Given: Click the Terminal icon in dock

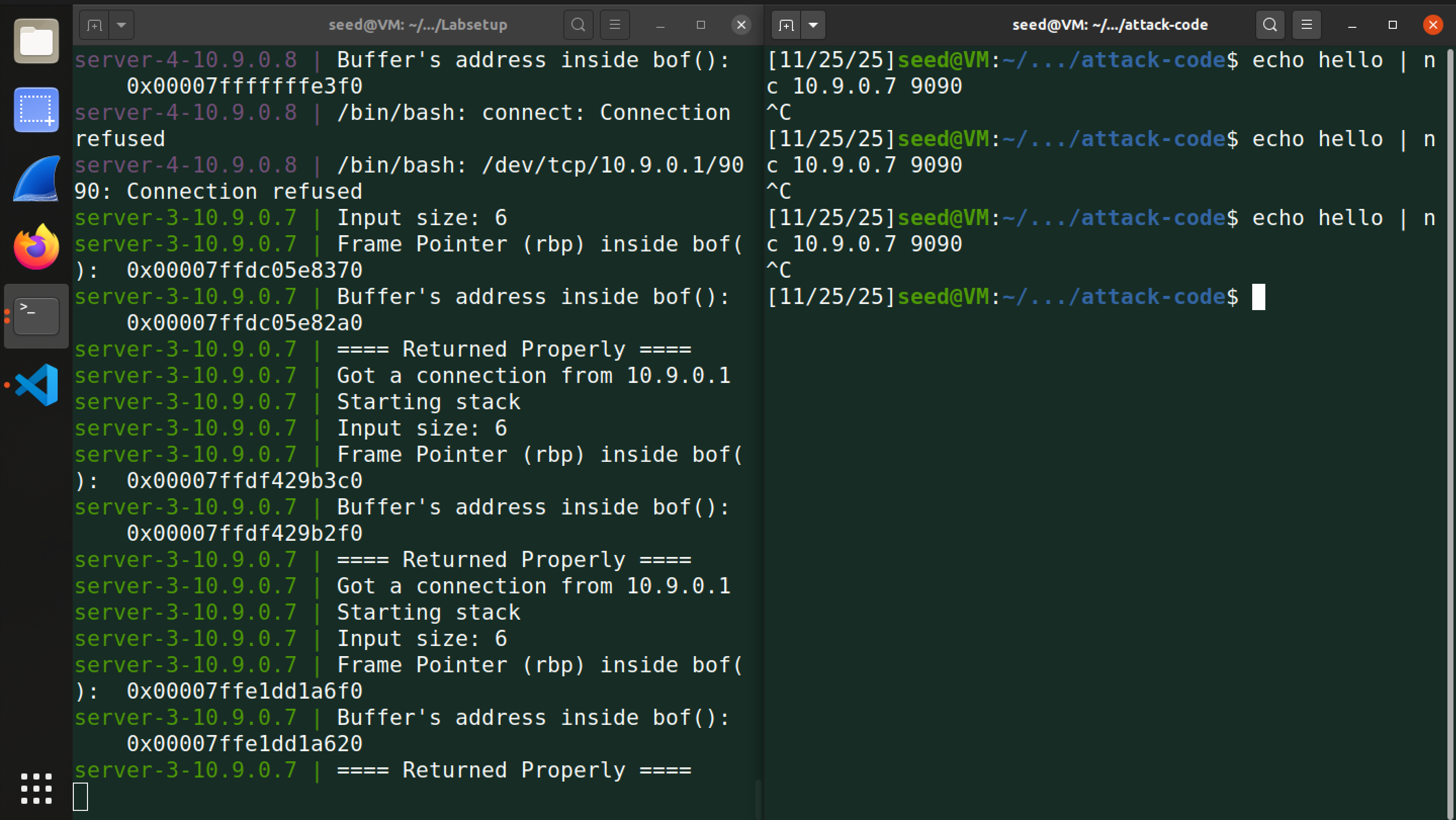Looking at the screenshot, I should (x=36, y=316).
